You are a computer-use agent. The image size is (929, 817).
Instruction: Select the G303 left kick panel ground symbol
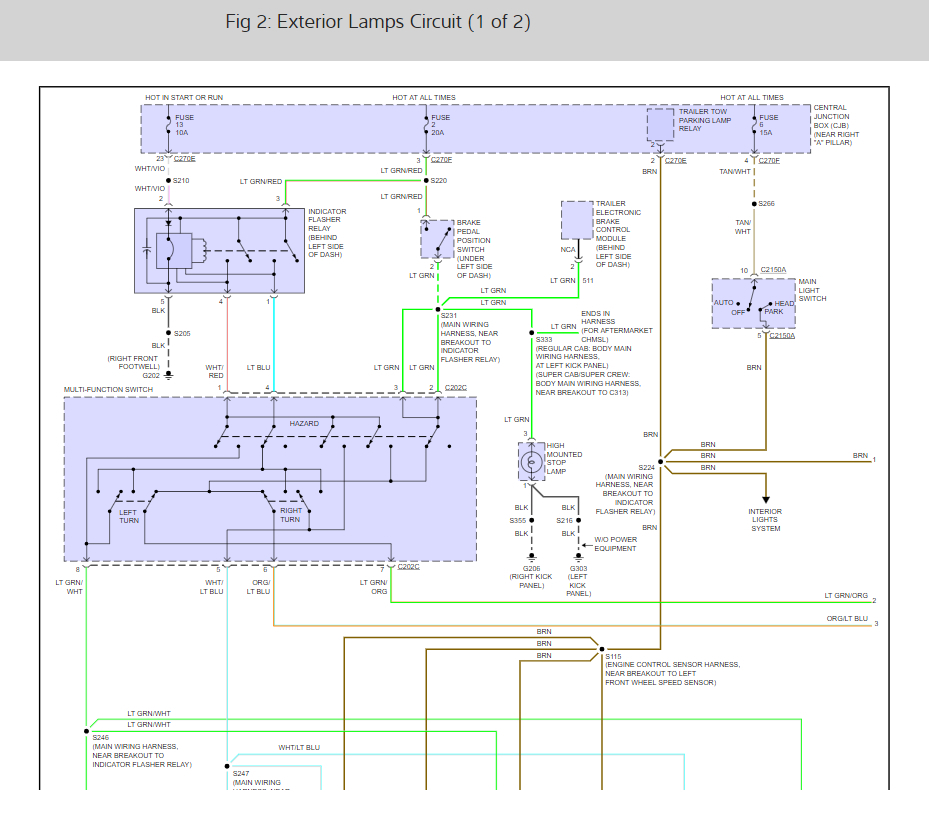[578, 558]
